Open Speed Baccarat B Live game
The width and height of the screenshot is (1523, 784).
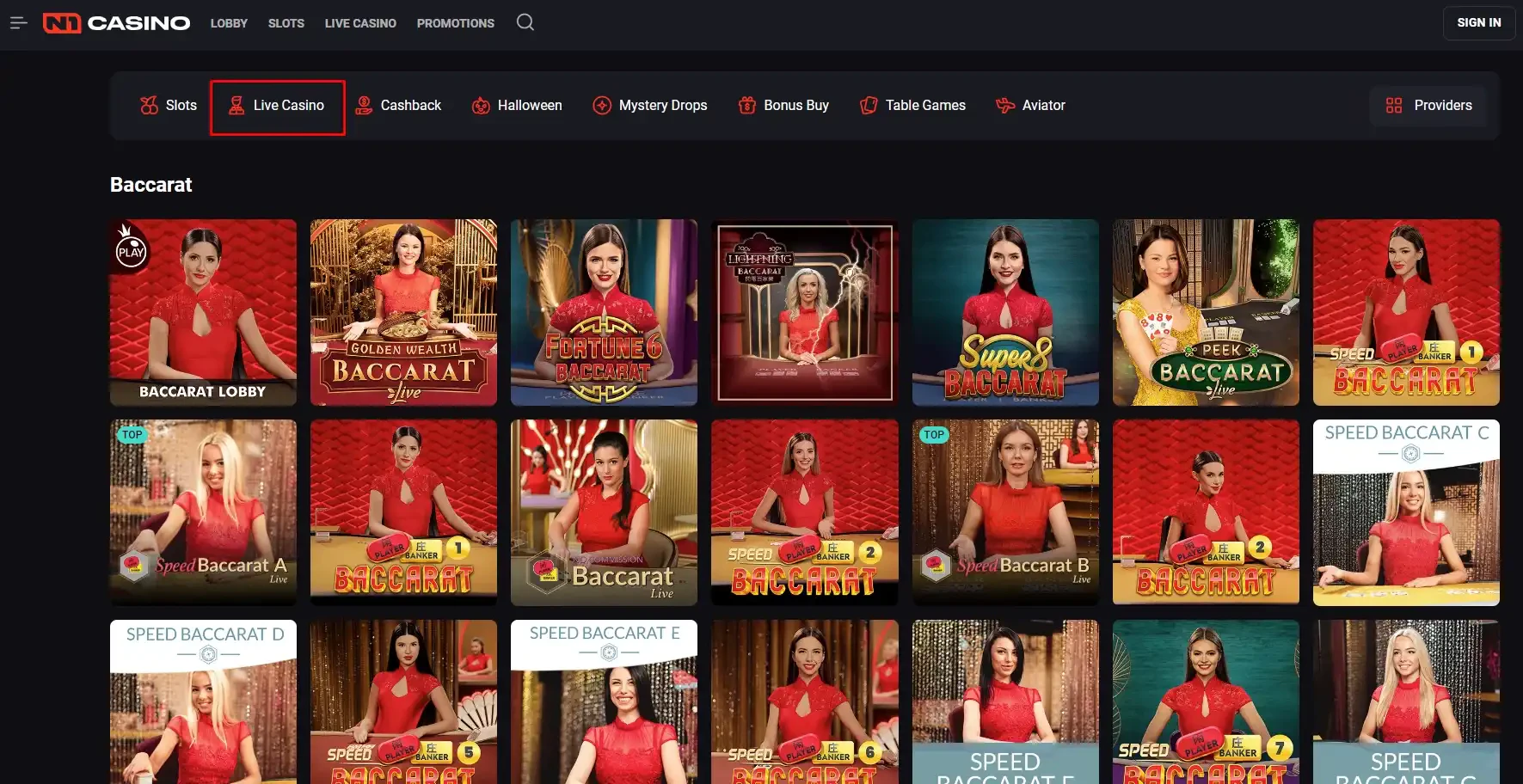(x=1005, y=513)
